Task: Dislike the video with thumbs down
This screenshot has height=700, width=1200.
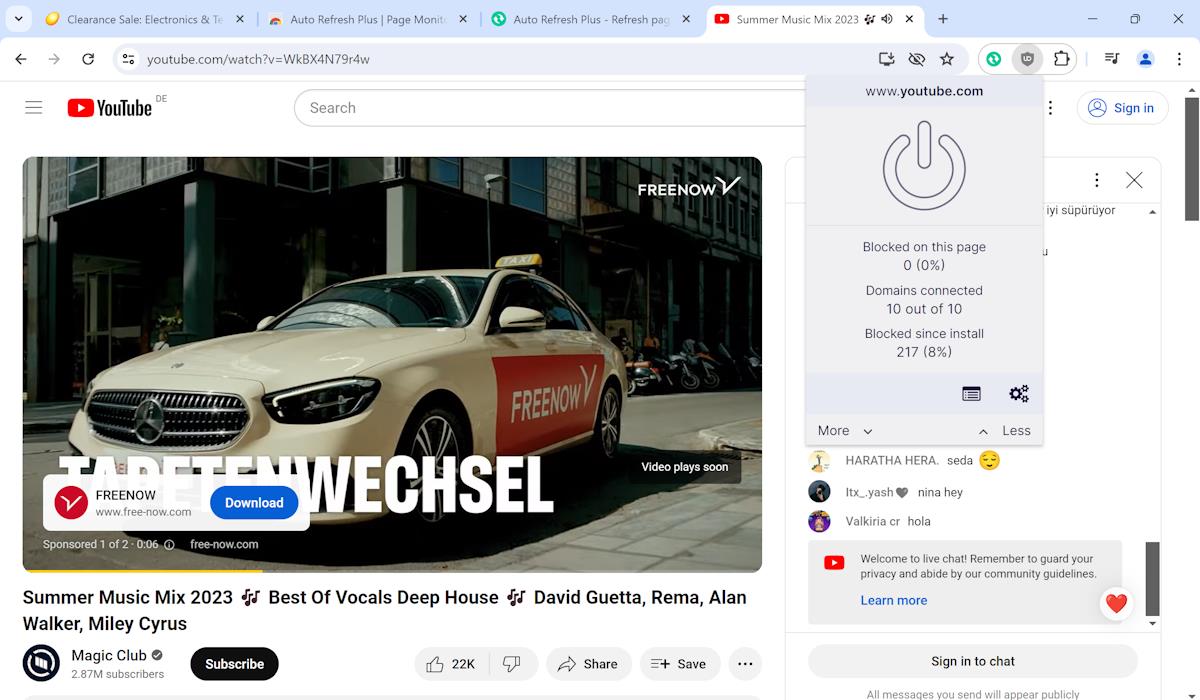Action: coord(512,663)
